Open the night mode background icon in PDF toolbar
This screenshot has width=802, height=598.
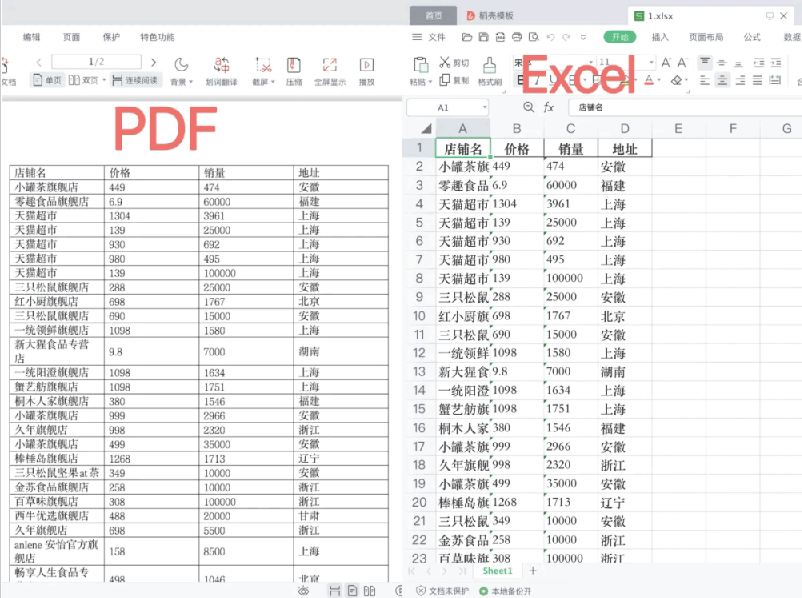[181, 65]
